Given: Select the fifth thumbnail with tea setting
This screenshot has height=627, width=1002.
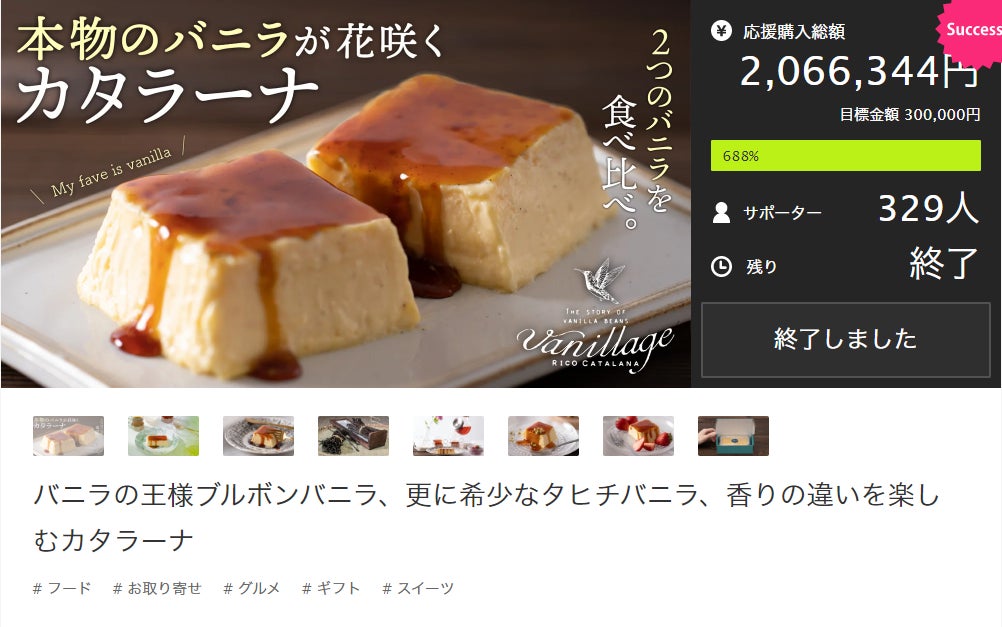Looking at the screenshot, I should [449, 436].
